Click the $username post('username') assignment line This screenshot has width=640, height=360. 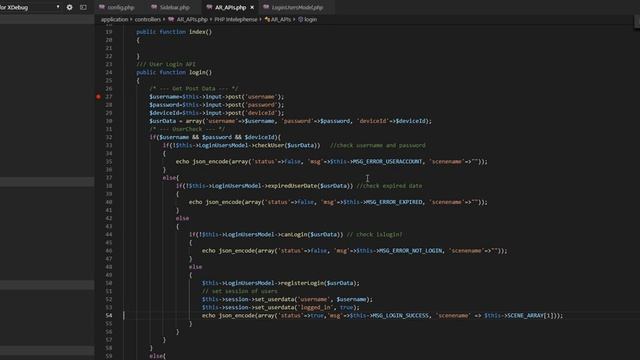coord(216,97)
